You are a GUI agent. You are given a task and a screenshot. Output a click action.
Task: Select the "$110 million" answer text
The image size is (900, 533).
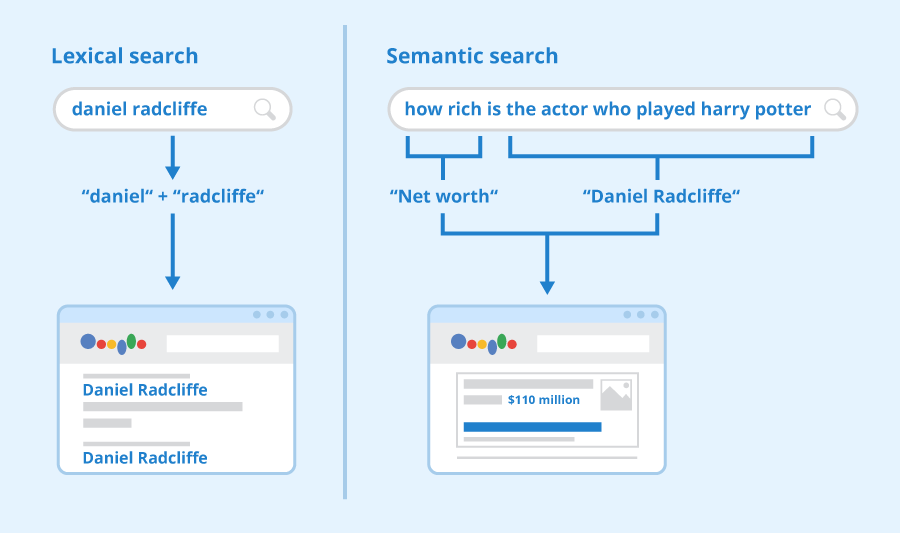(543, 400)
